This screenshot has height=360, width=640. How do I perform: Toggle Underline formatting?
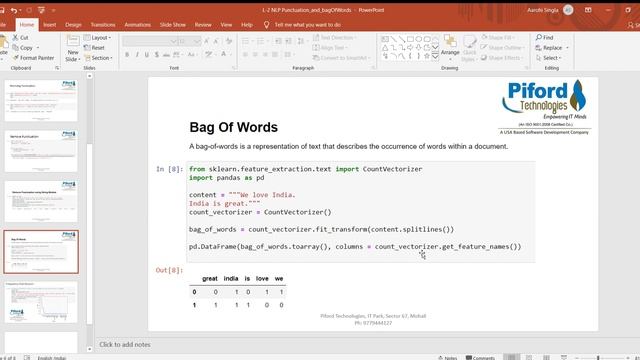pos(147,55)
